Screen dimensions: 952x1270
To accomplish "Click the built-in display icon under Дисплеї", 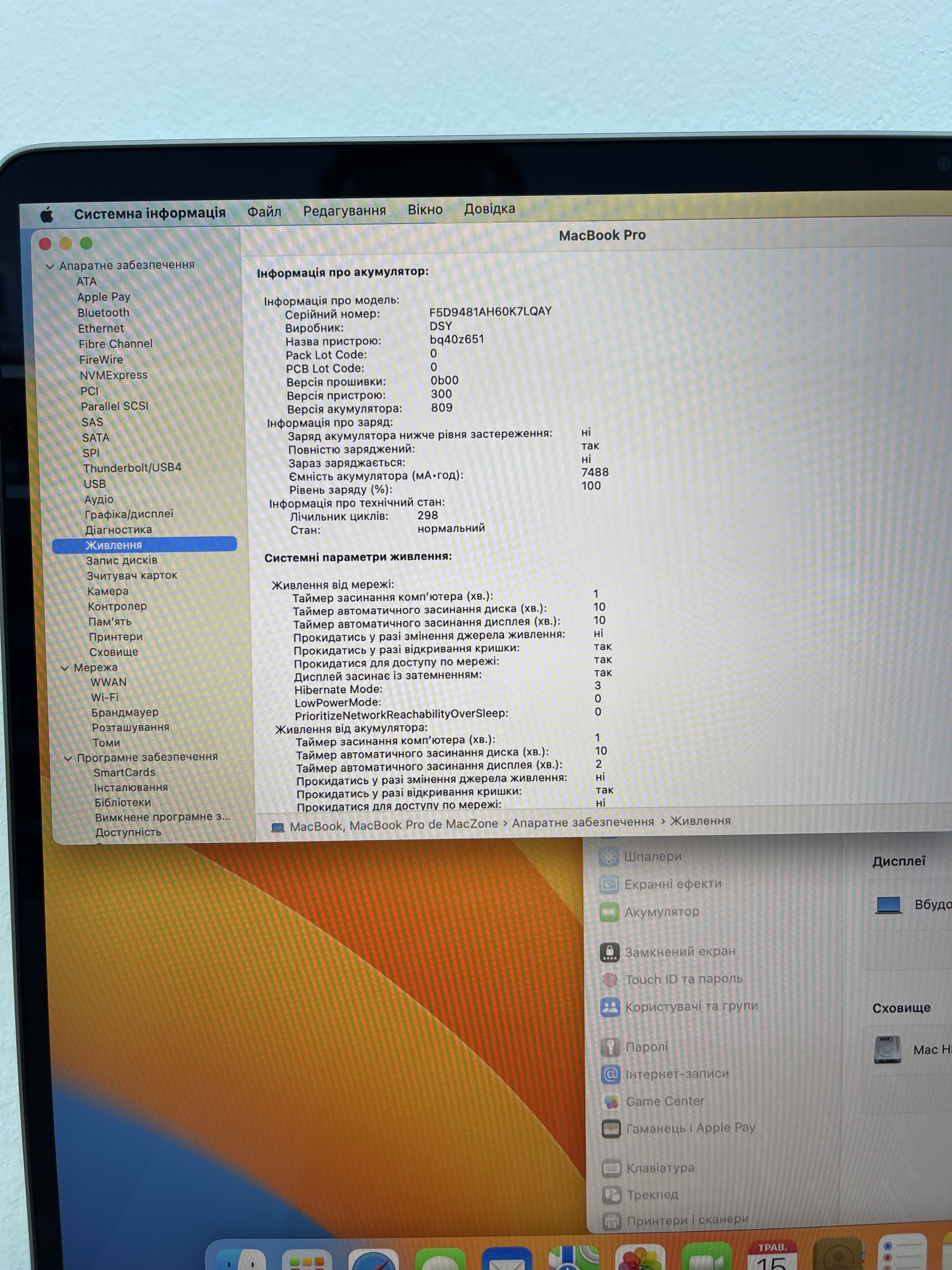I will point(889,905).
